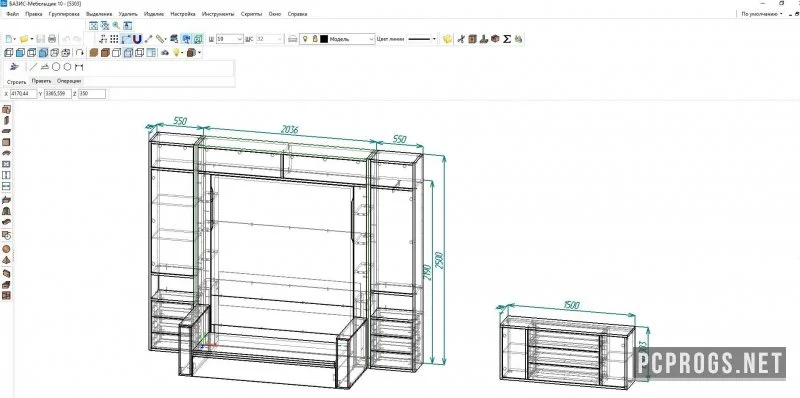Viewport: 800px width, 398px height.
Task: Toggle the layer visibility light bulb
Action: tap(305, 39)
